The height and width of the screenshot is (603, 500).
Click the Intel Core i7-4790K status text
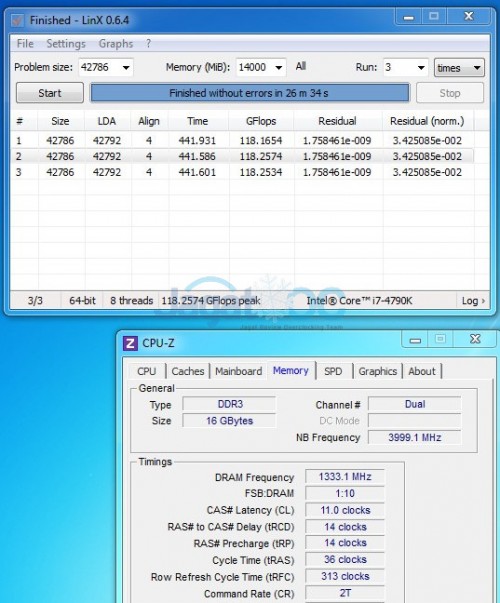coord(359,301)
